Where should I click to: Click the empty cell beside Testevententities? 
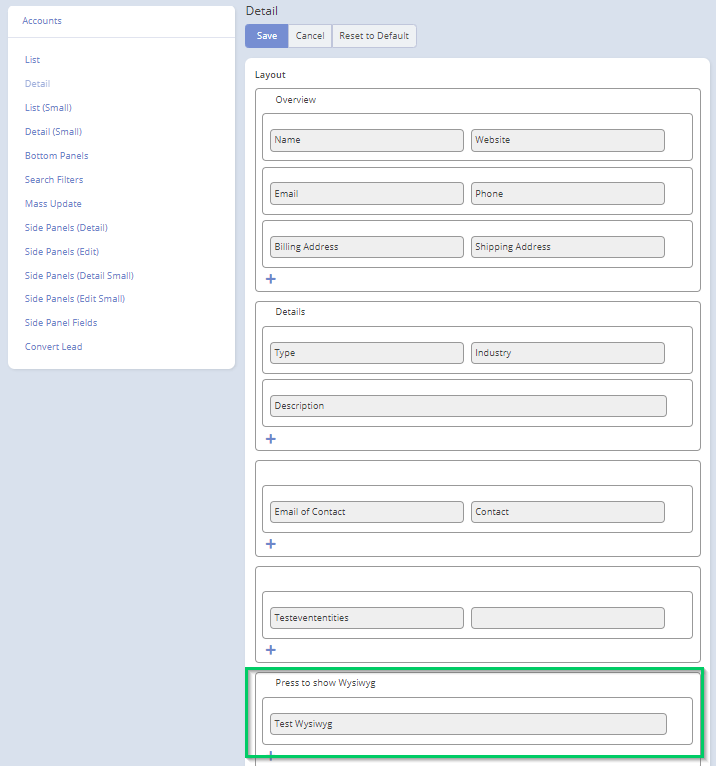(567, 618)
